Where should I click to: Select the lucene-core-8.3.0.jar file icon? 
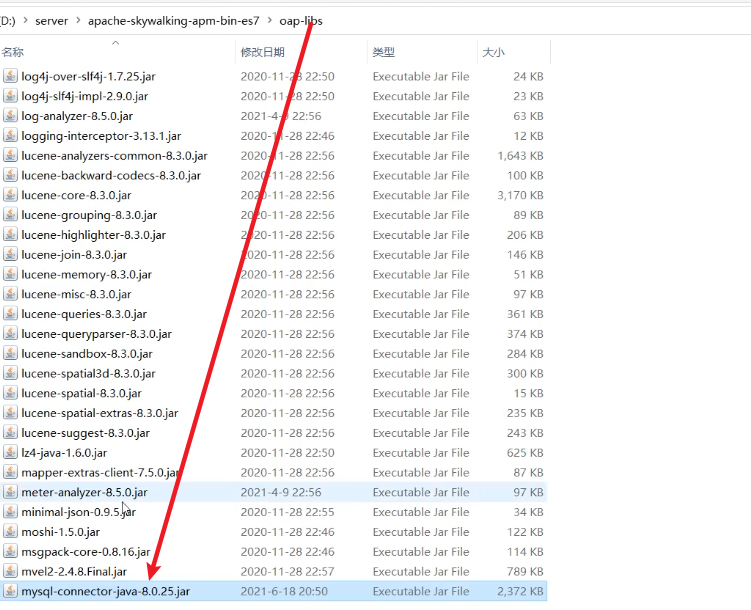10,195
